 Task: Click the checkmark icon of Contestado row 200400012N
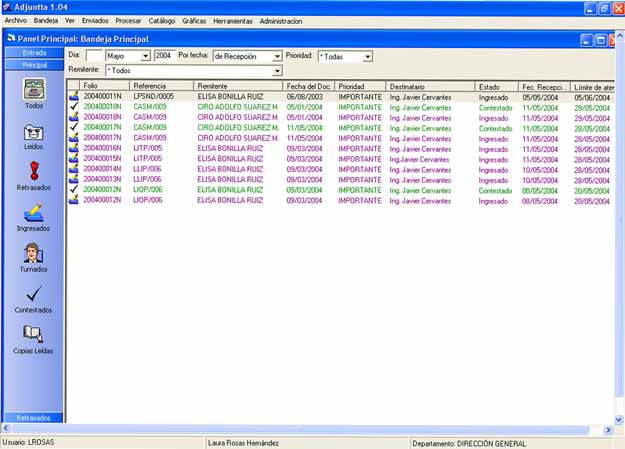click(74, 189)
